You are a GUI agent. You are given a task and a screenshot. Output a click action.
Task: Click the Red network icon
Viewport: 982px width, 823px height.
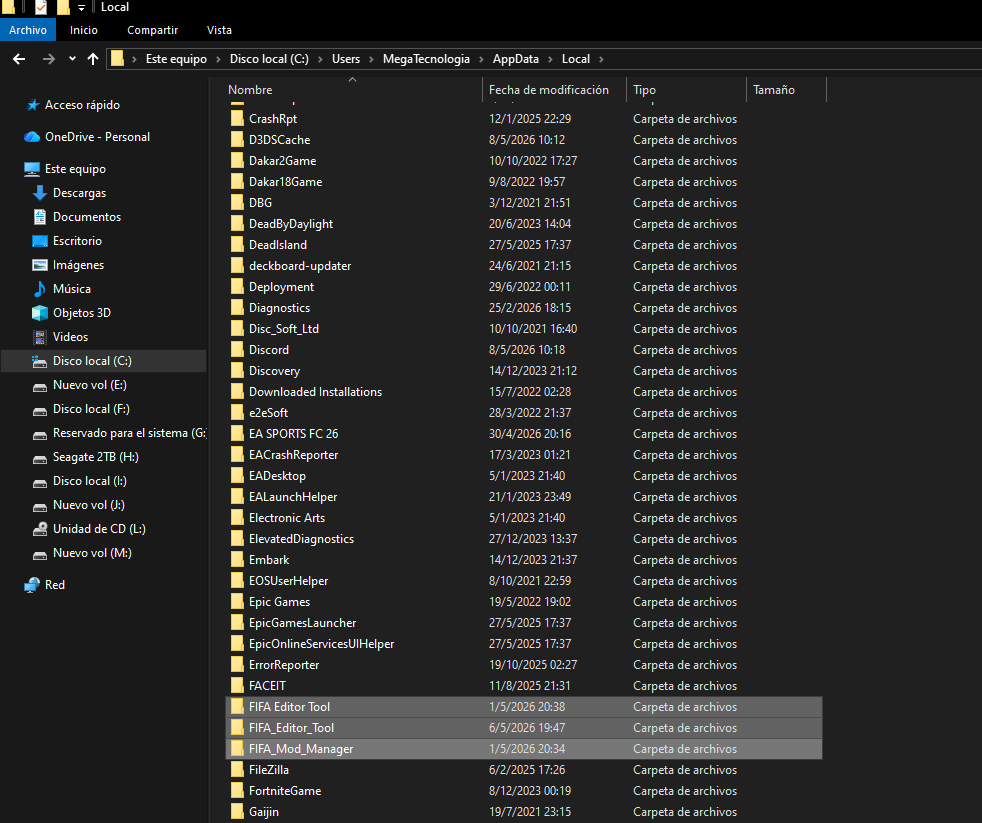point(31,585)
